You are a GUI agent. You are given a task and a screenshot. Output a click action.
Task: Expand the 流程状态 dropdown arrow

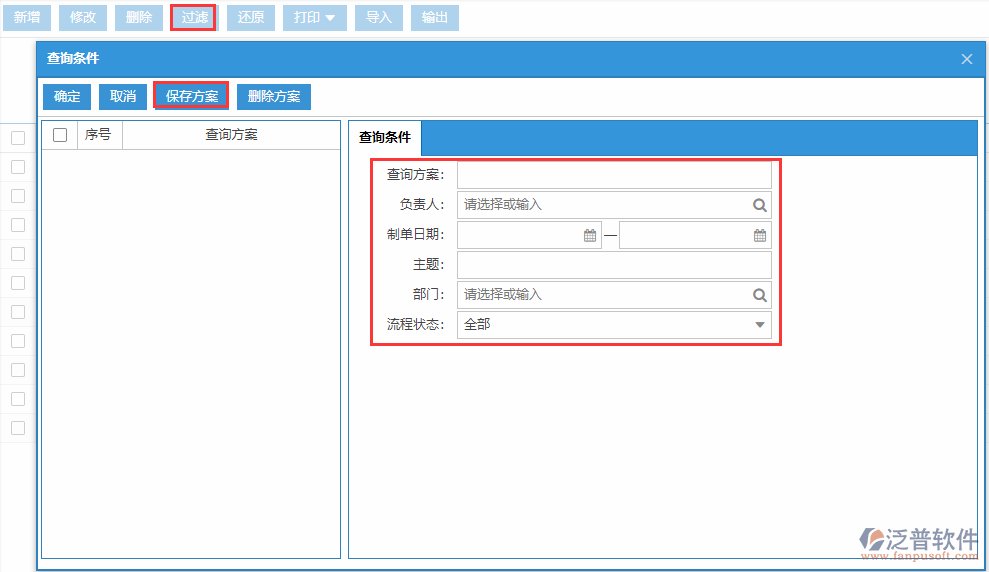point(759,325)
